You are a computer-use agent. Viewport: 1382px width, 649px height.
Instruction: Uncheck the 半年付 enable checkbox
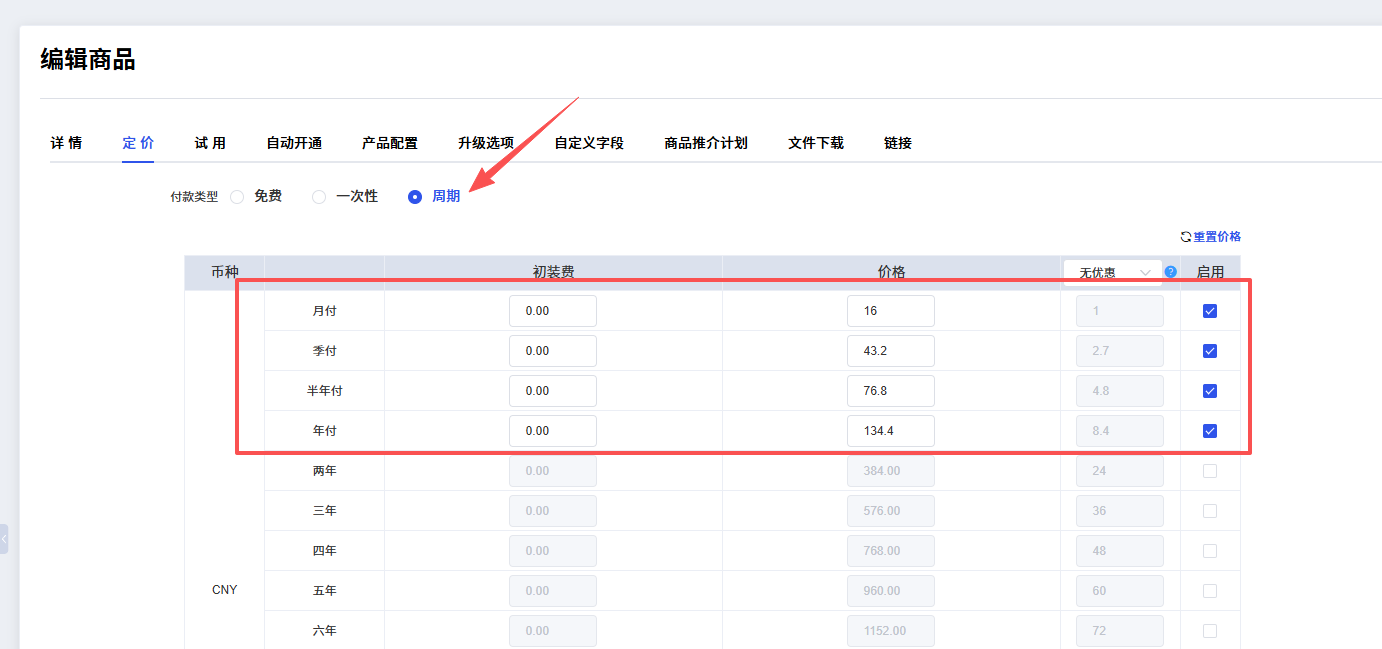1210,391
